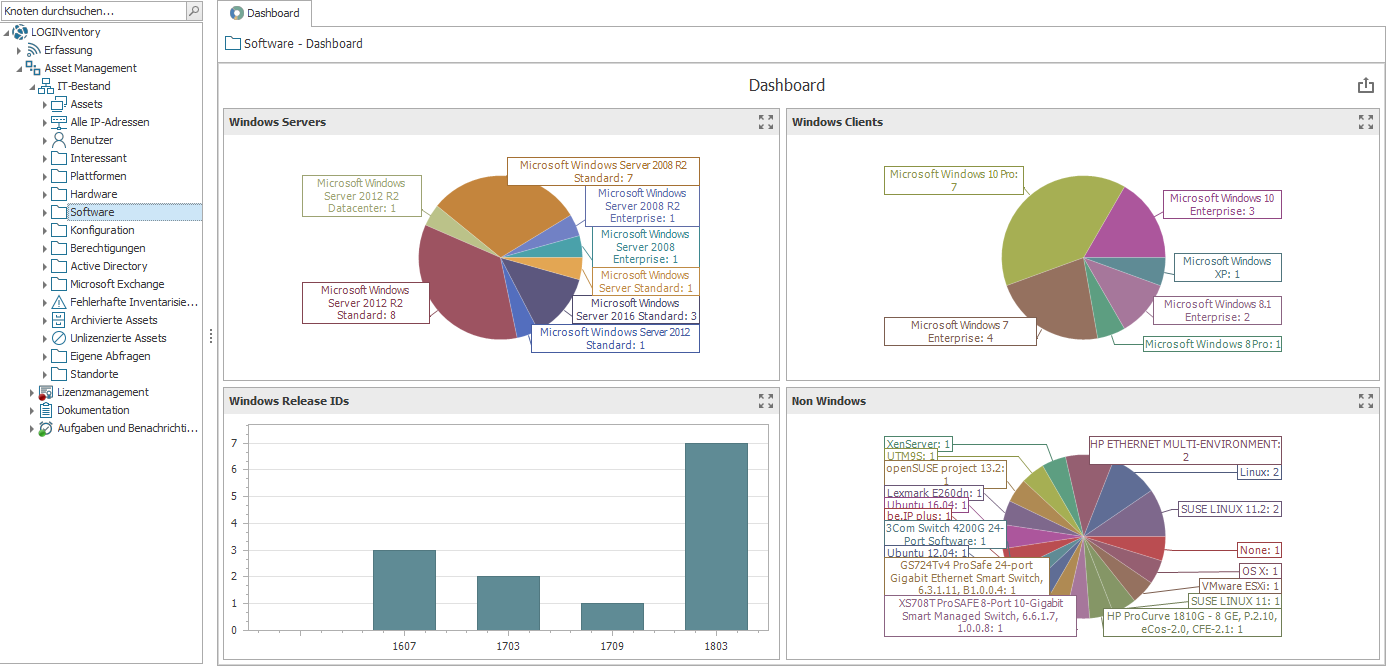This screenshot has height=668, width=1388.
Task: Click the Dashboard tab disc icon
Action: (236, 13)
